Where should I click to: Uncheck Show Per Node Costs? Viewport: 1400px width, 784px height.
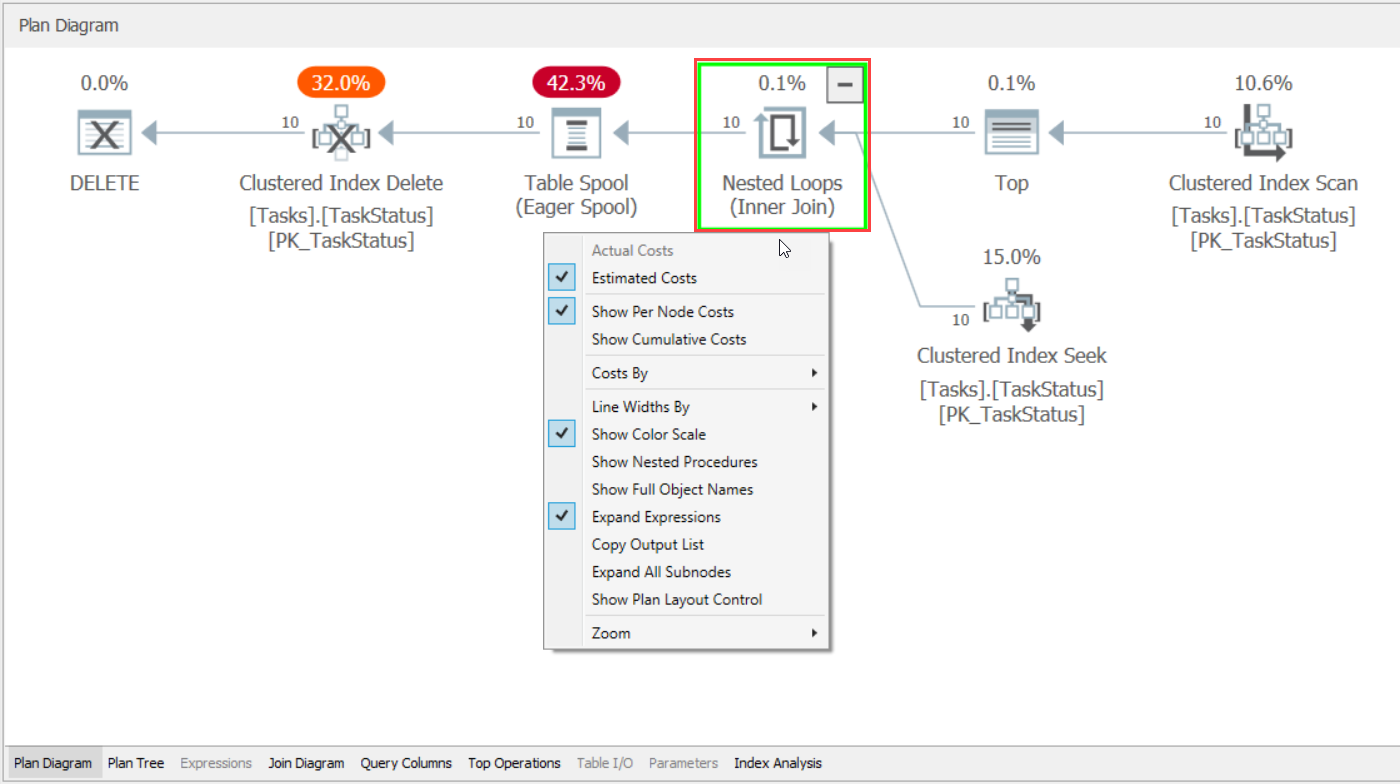[x=687, y=312]
